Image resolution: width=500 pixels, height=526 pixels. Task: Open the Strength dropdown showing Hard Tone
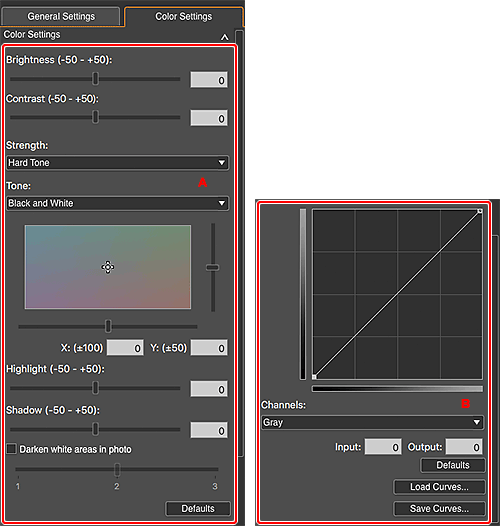click(x=117, y=163)
